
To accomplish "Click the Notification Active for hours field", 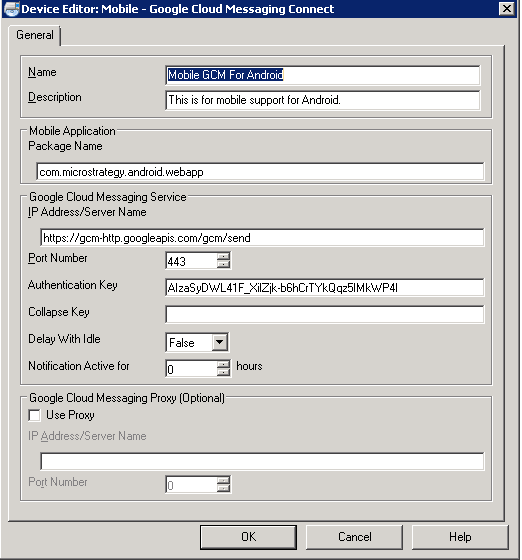I will (x=191, y=368).
